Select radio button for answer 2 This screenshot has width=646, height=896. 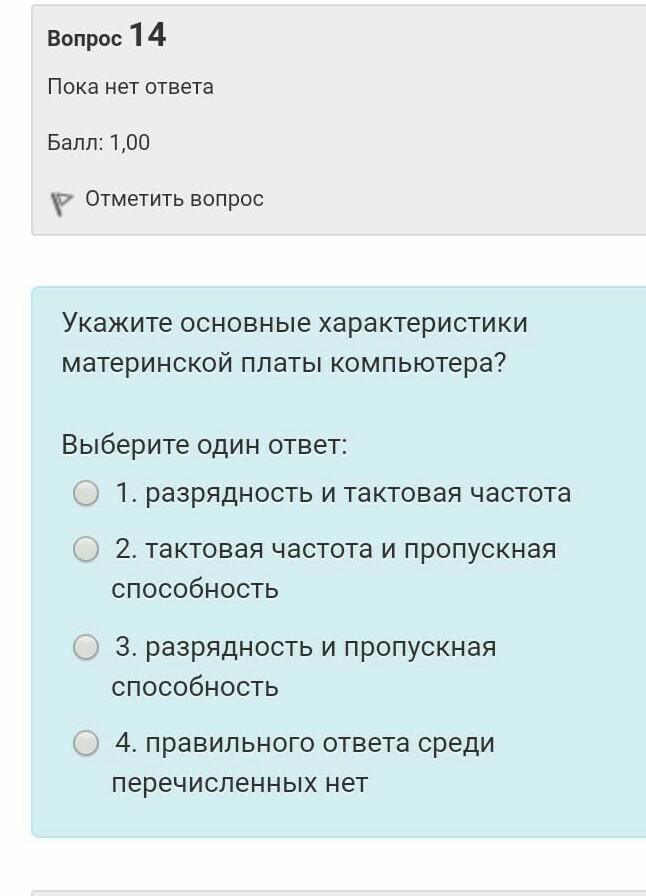click(87, 550)
